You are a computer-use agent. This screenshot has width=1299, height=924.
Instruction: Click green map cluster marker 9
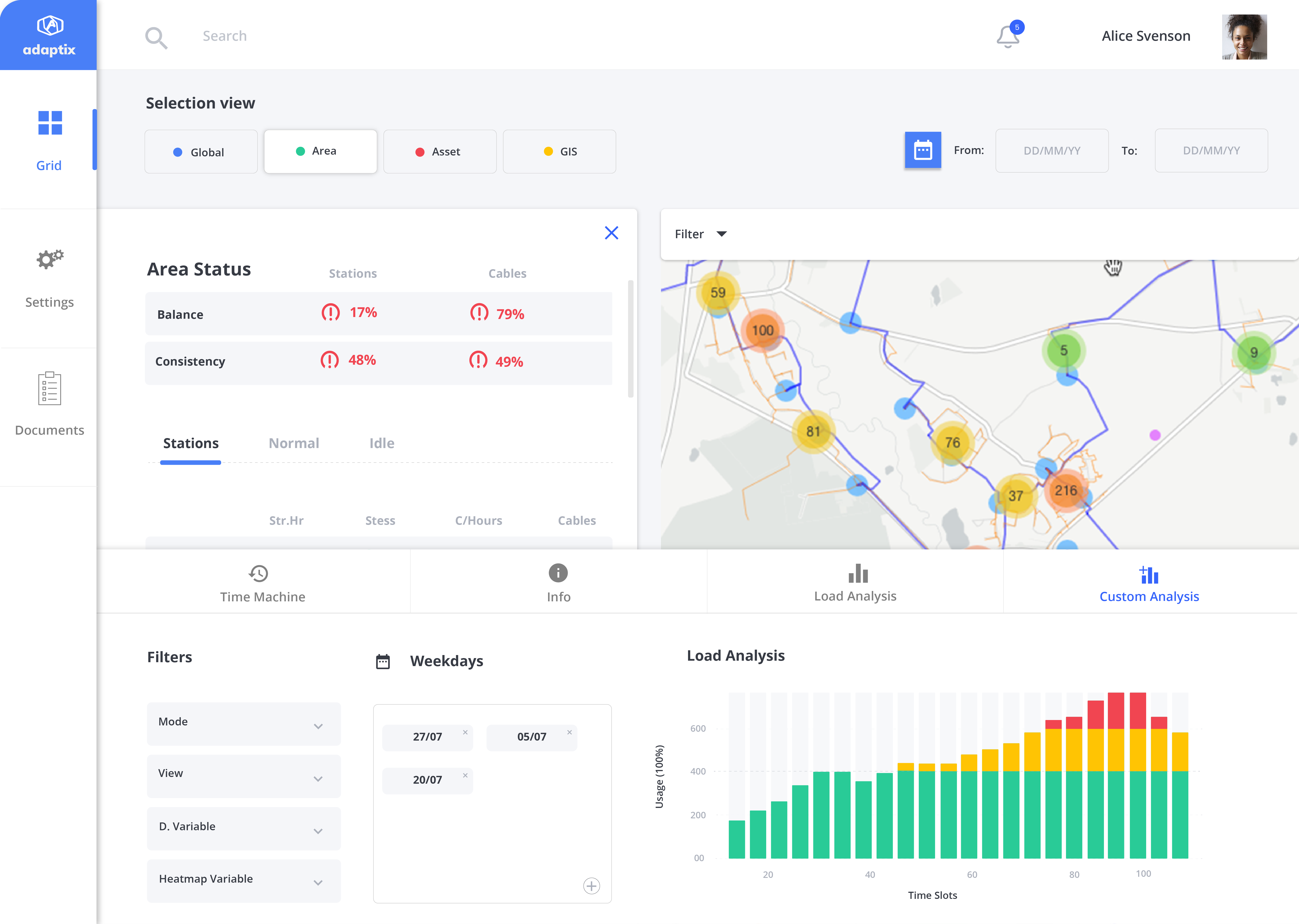coord(1254,353)
